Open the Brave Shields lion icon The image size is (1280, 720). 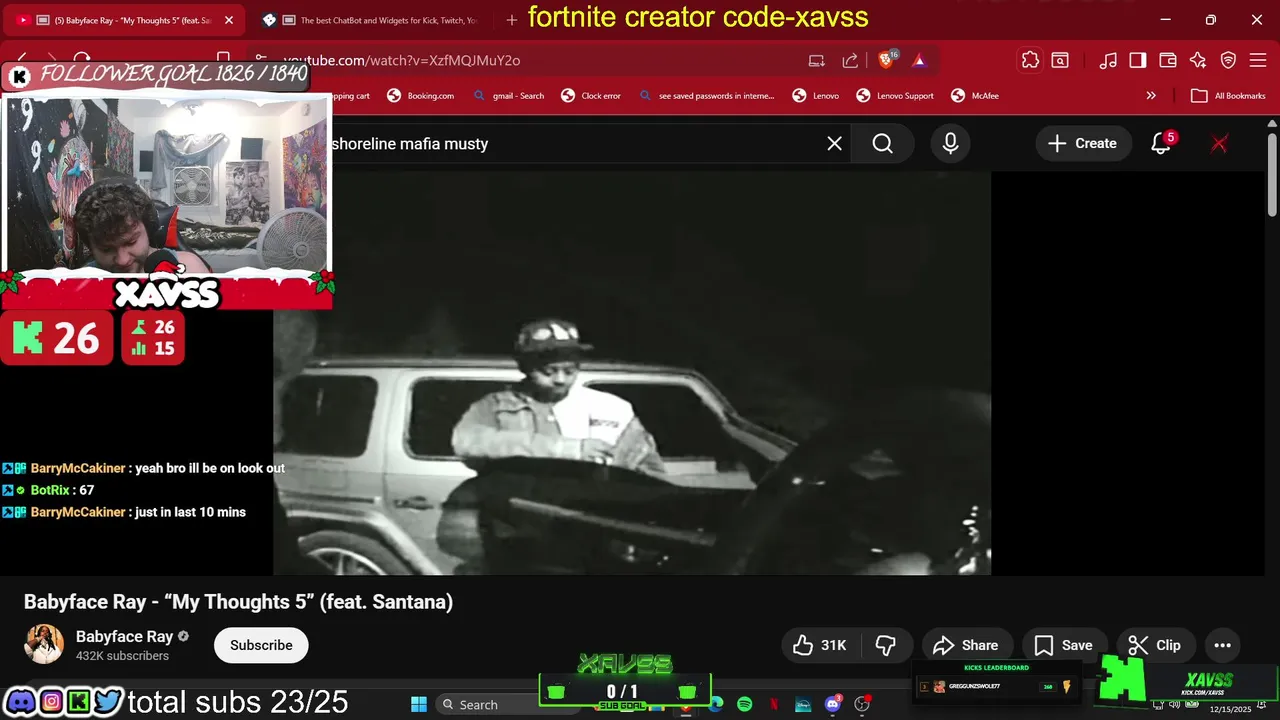(x=886, y=60)
